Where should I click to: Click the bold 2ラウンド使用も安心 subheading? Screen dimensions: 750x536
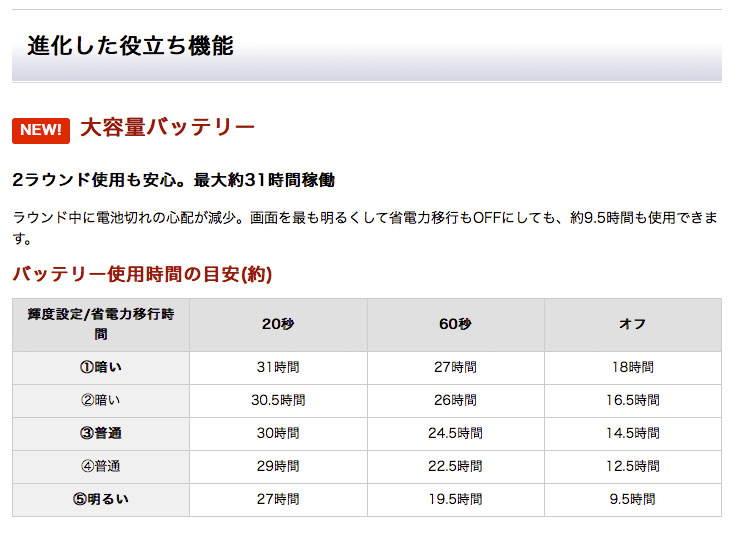(173, 181)
